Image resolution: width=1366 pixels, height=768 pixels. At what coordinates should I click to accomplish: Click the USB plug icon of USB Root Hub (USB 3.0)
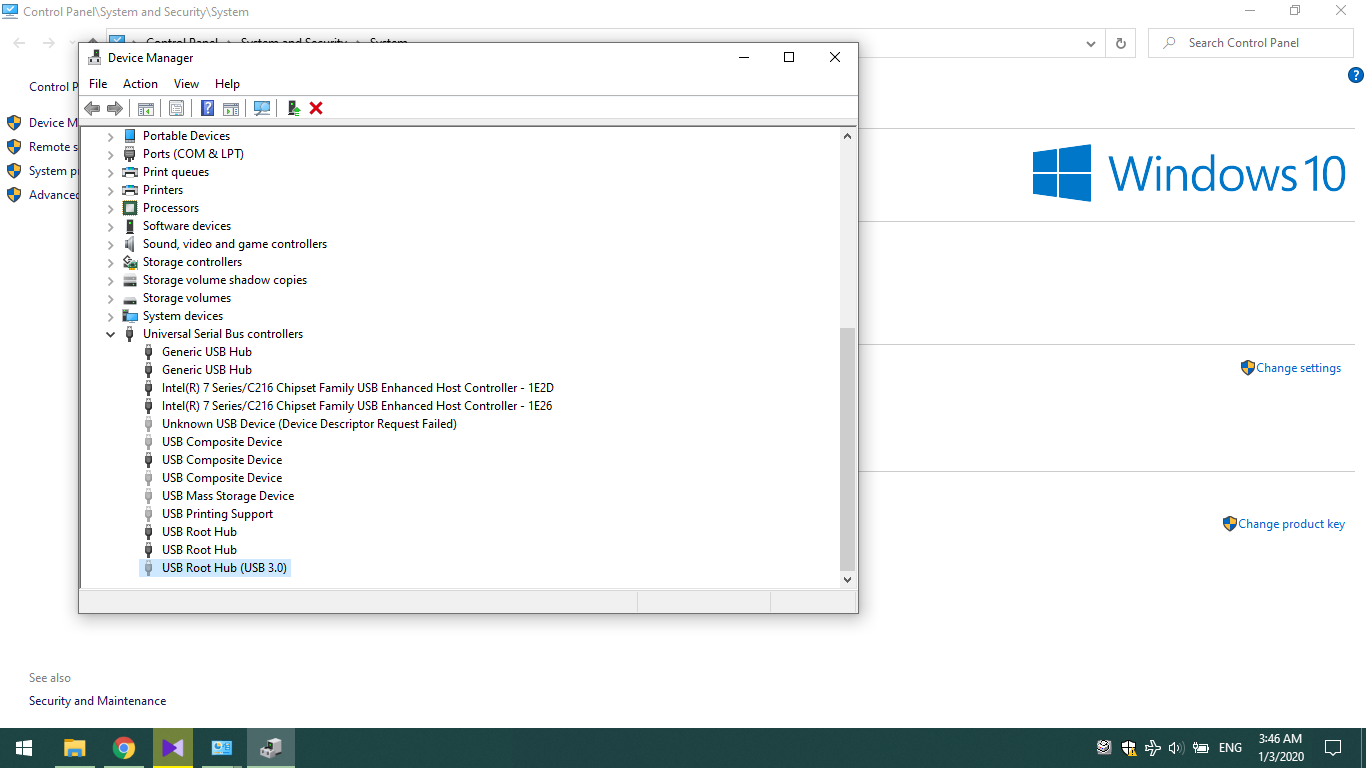pos(149,568)
